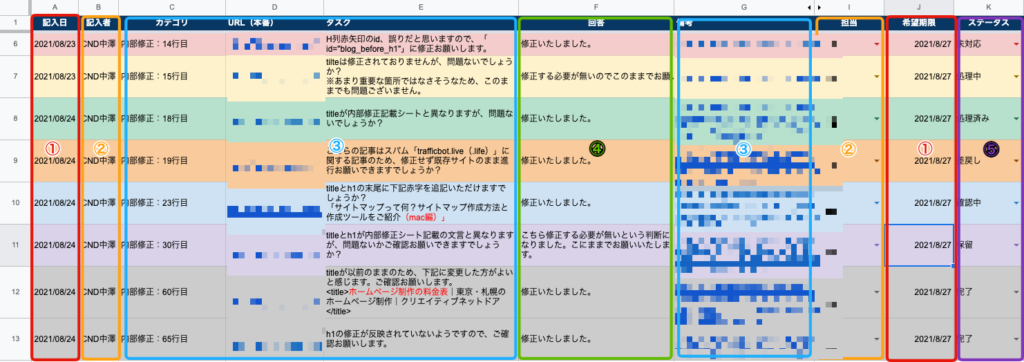Select the 希望期限 cell 2021/8/27 in row 11
The width and height of the screenshot is (1024, 362).
click(x=919, y=244)
